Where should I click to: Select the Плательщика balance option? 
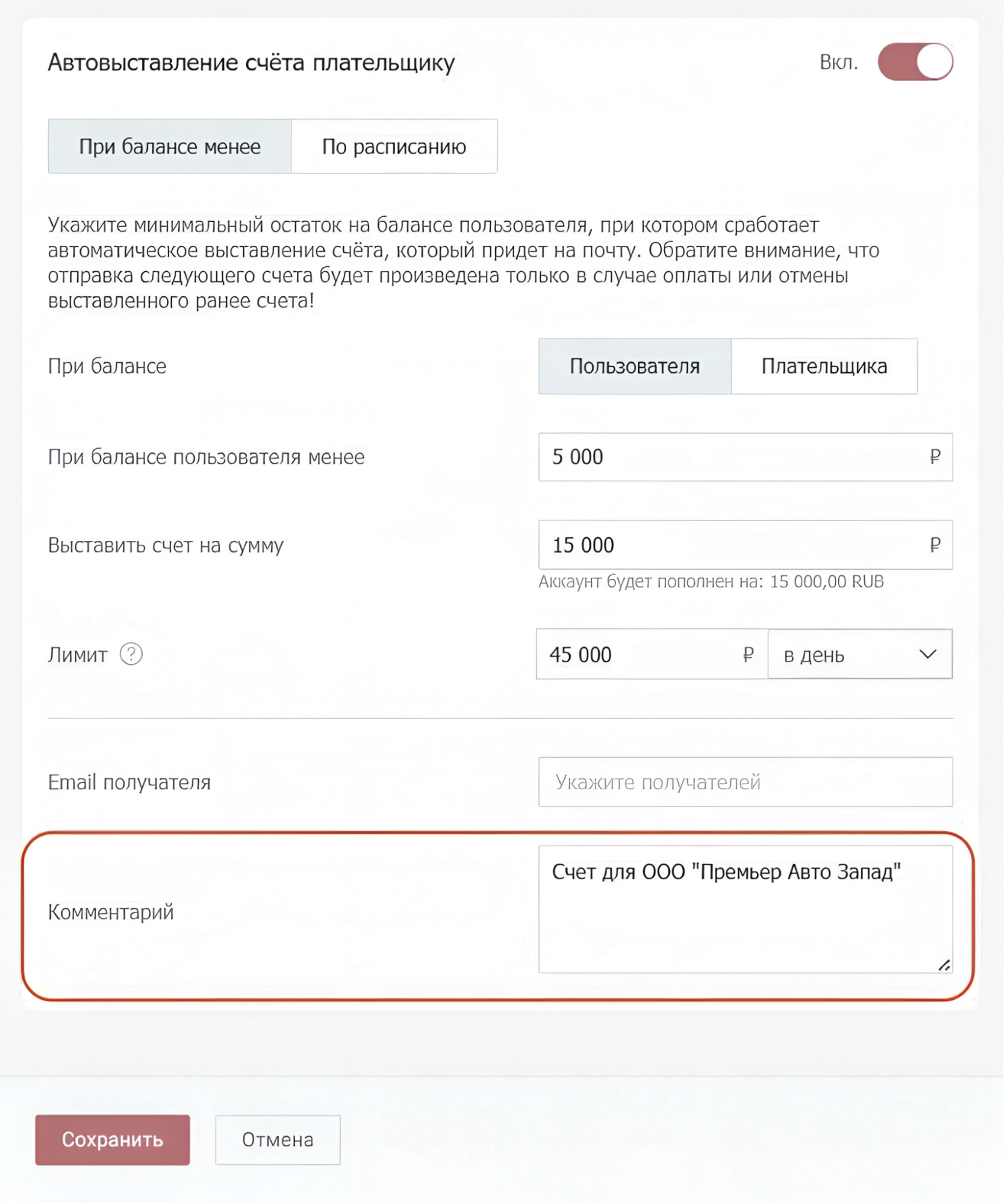(x=824, y=366)
